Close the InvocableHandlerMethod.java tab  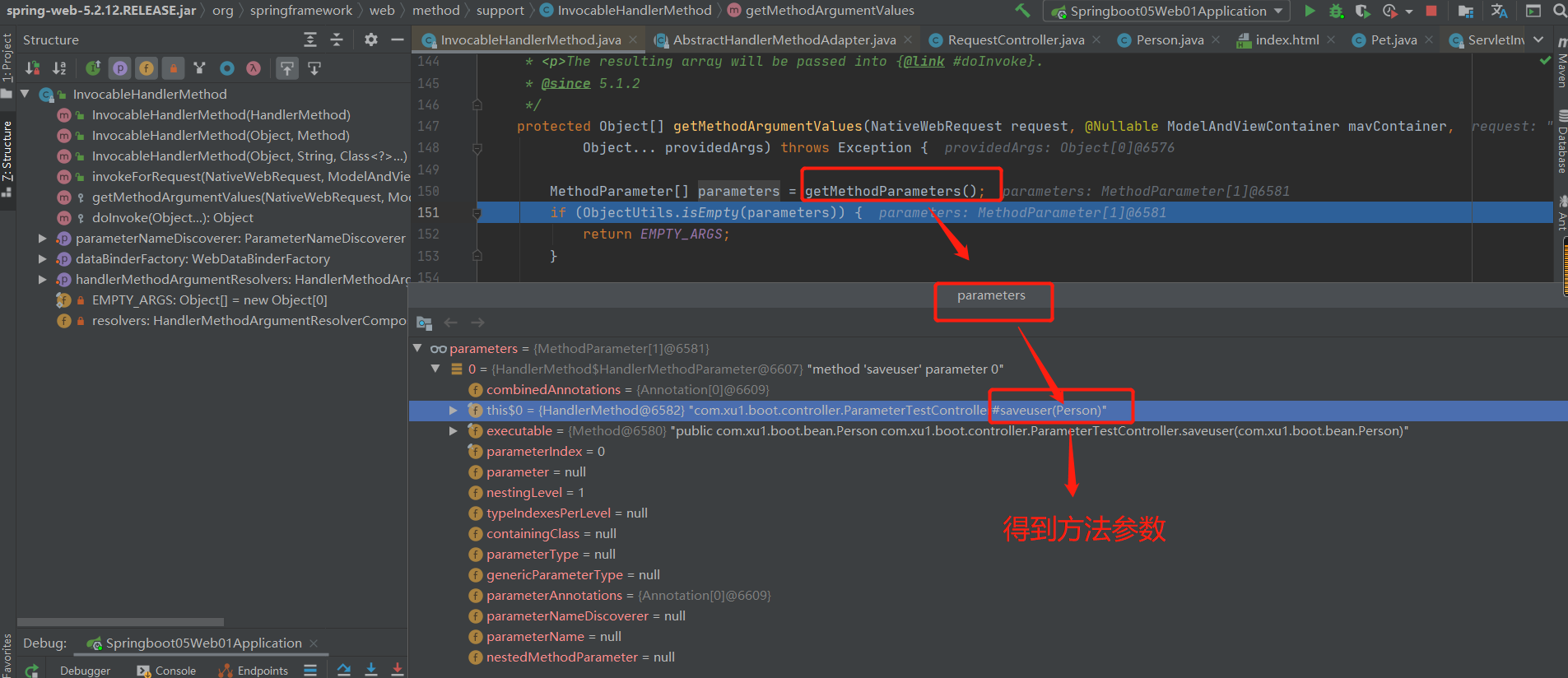tap(633, 39)
